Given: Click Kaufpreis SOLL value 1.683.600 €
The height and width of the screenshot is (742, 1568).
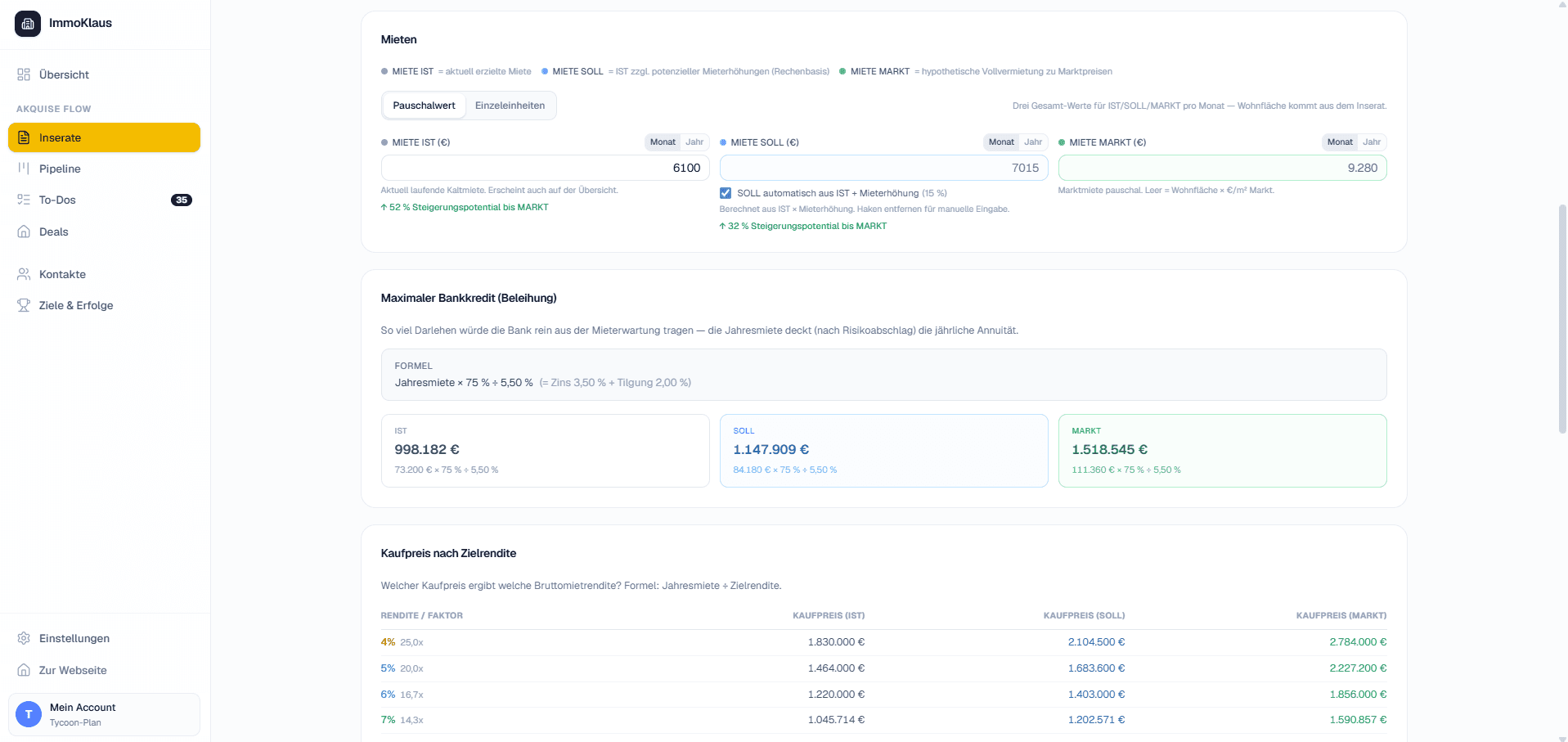Looking at the screenshot, I should [1096, 668].
